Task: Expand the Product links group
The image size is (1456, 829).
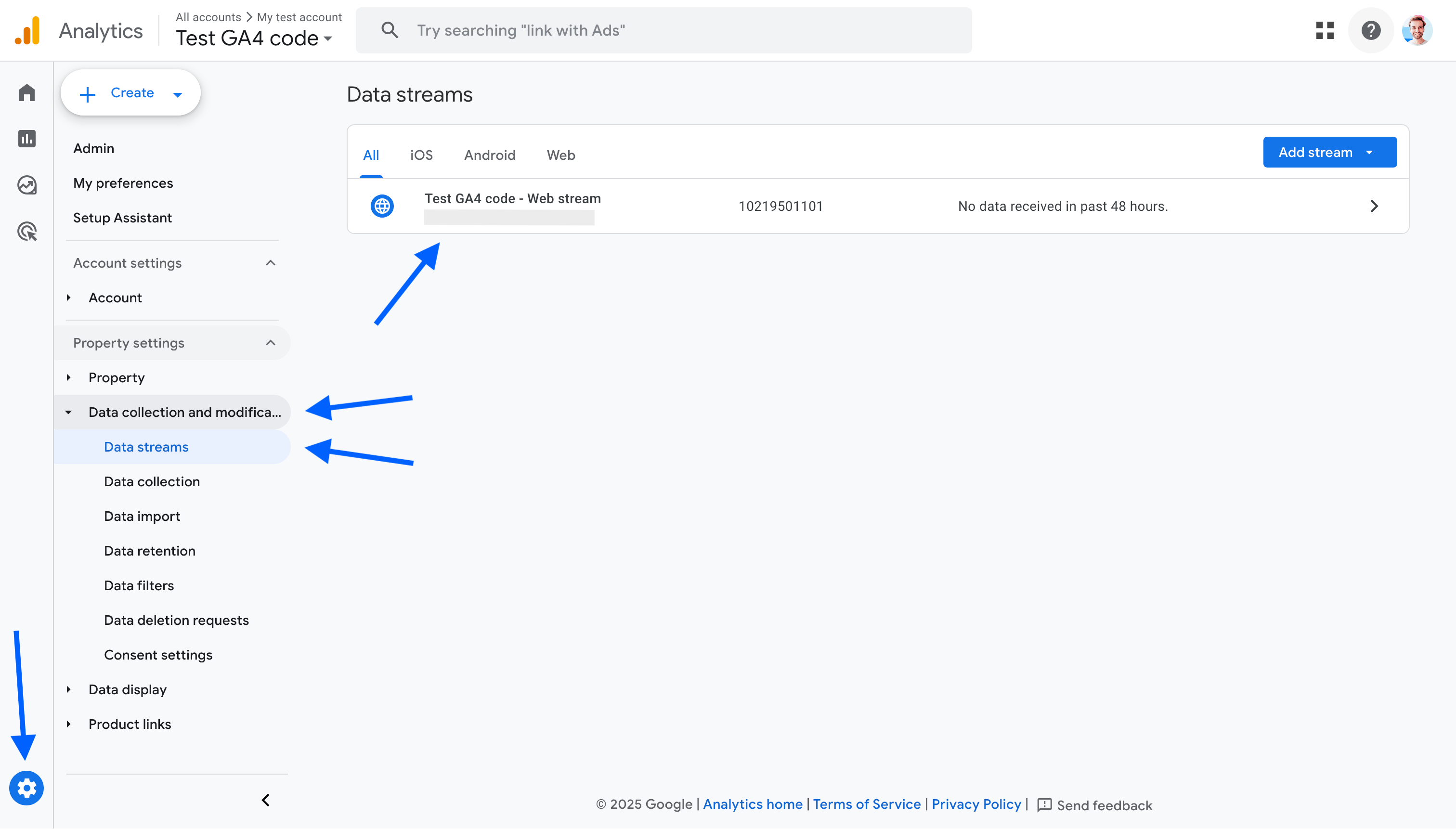Action: coord(68,724)
